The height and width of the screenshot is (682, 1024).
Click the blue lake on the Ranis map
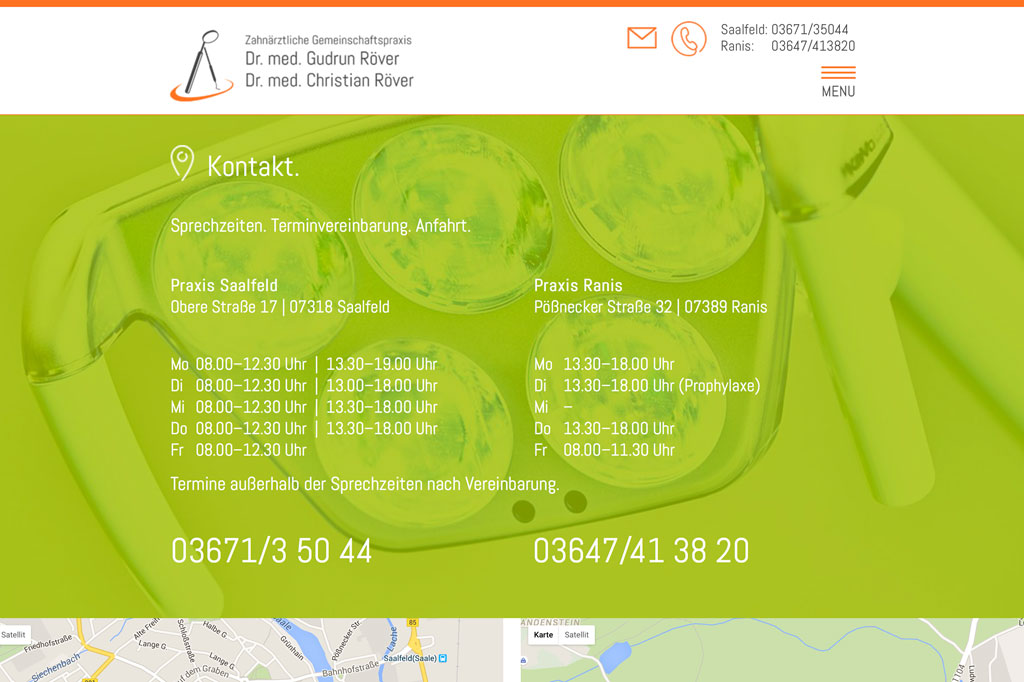[615, 657]
